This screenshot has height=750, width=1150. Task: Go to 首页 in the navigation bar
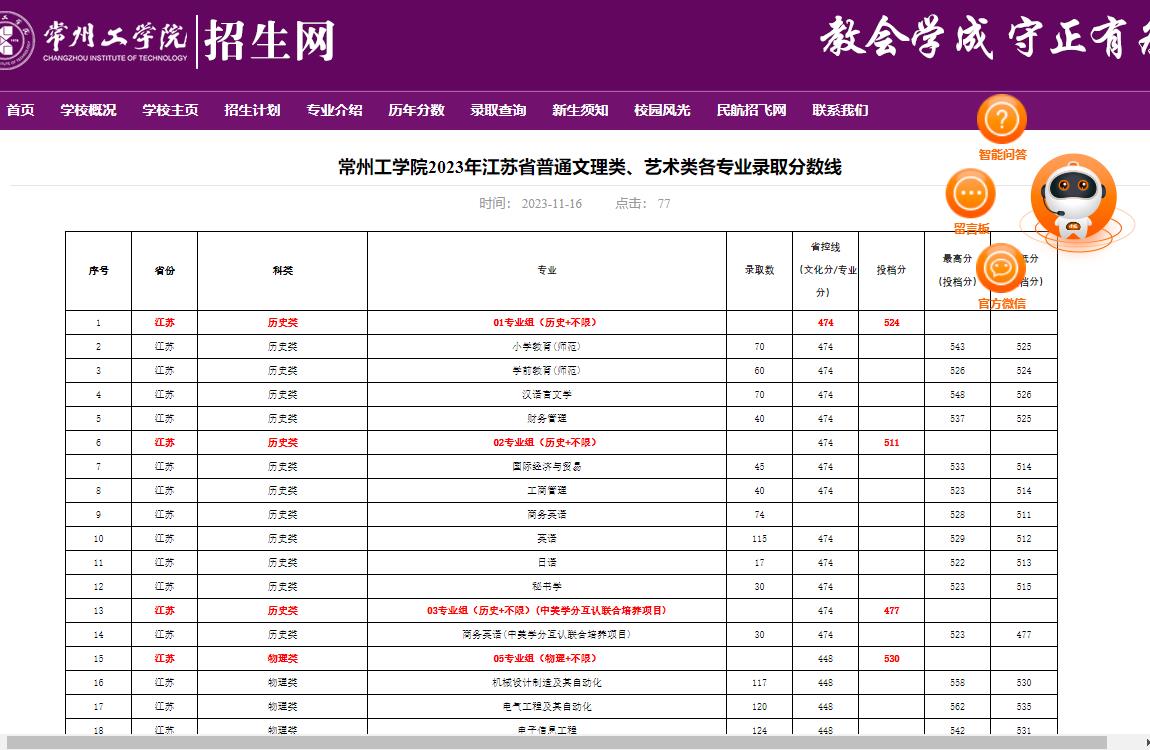[x=21, y=110]
